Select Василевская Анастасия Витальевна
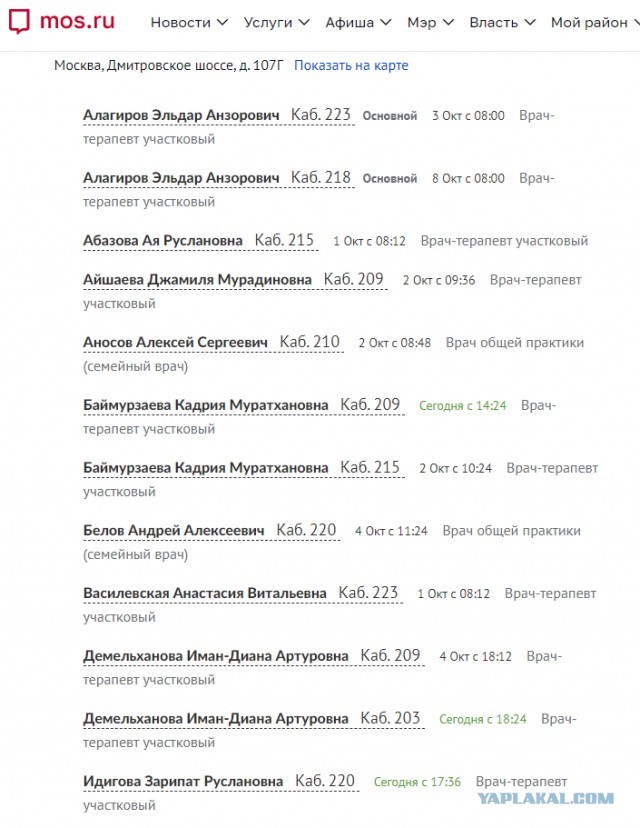Viewport: 640px width, 828px height. click(204, 594)
